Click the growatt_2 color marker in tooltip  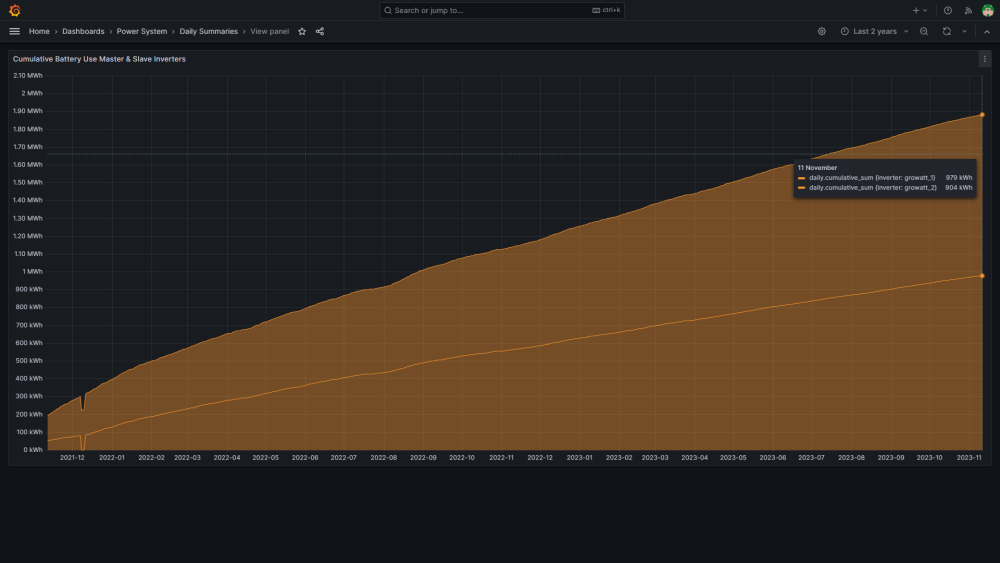tap(802, 188)
